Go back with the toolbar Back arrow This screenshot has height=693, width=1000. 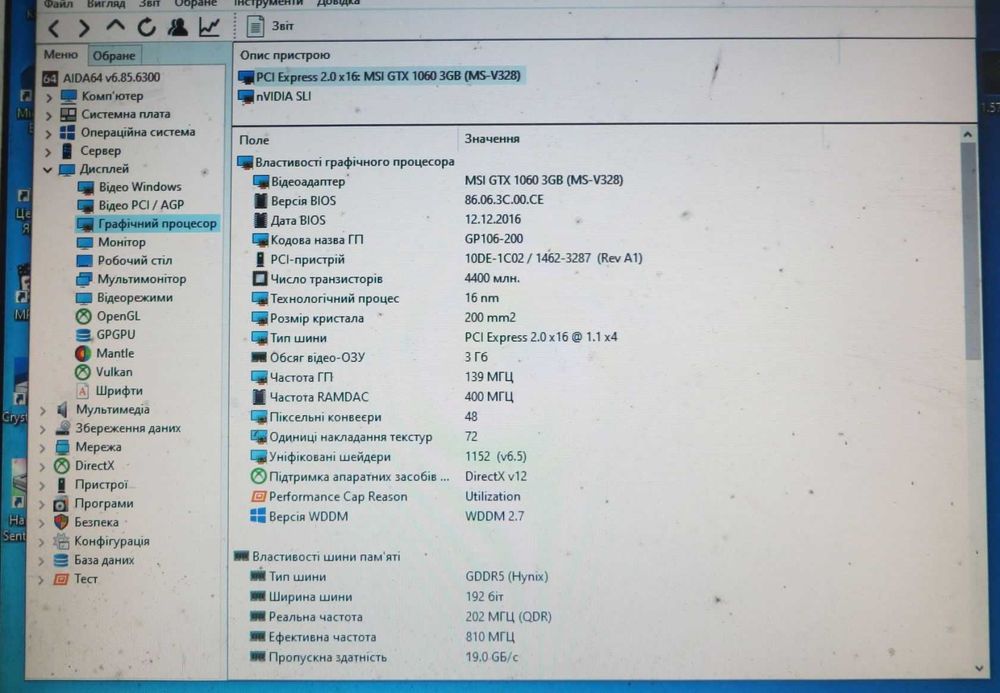(54, 28)
